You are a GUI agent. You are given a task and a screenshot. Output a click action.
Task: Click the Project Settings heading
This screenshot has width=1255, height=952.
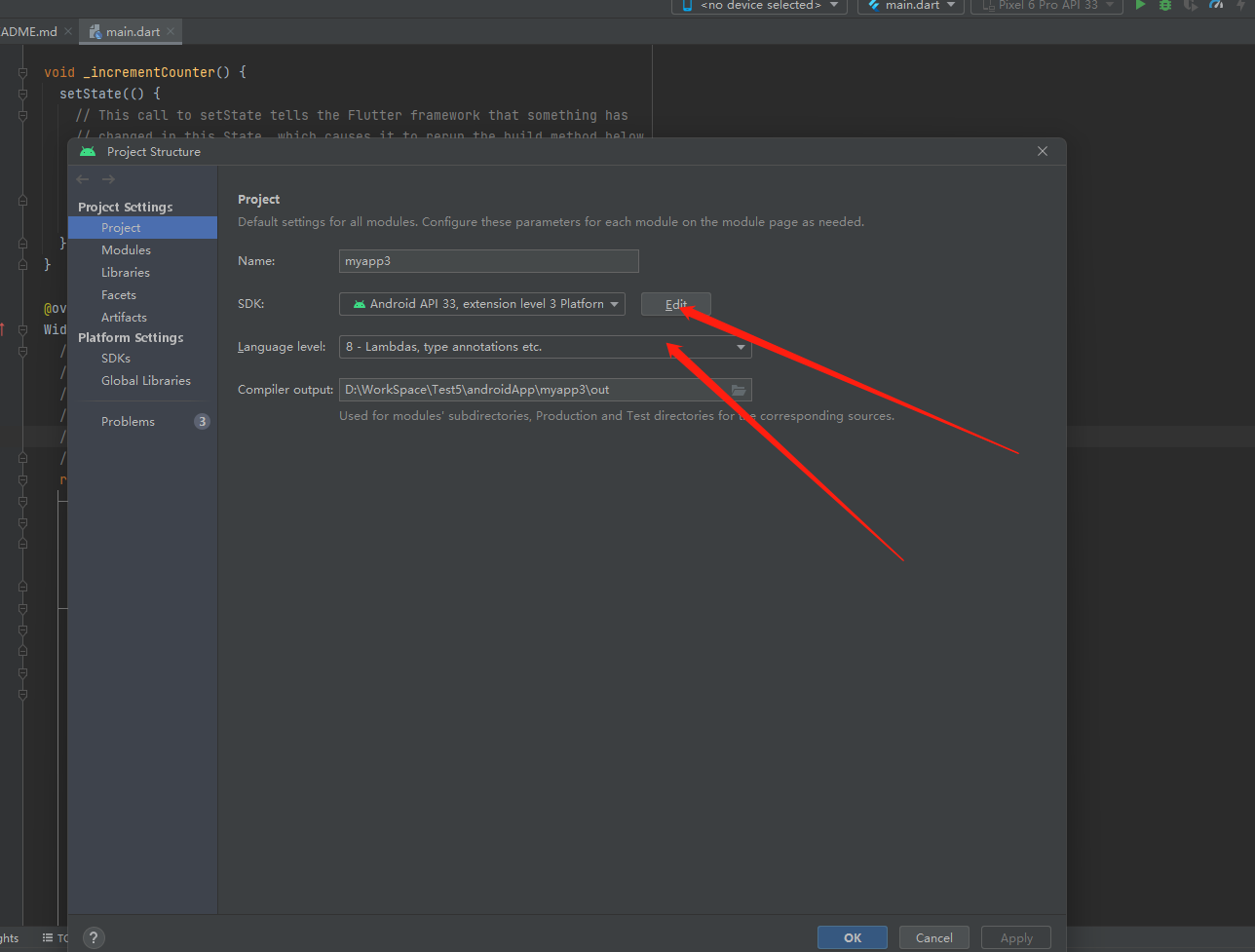(x=125, y=207)
